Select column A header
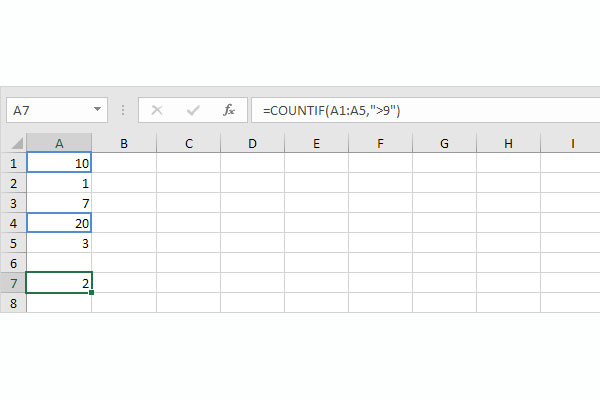 pyautogui.click(x=59, y=143)
